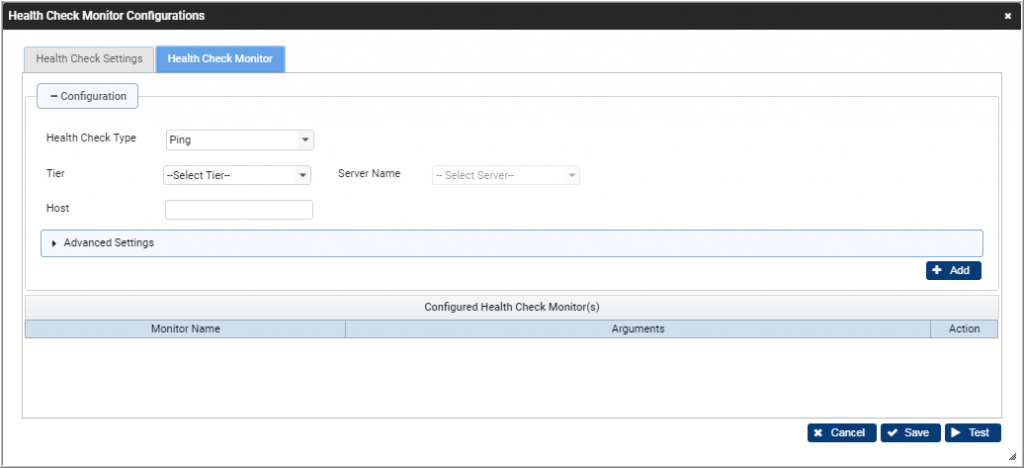Click the Monitor Name column header
The height and width of the screenshot is (468, 1024).
click(185, 328)
